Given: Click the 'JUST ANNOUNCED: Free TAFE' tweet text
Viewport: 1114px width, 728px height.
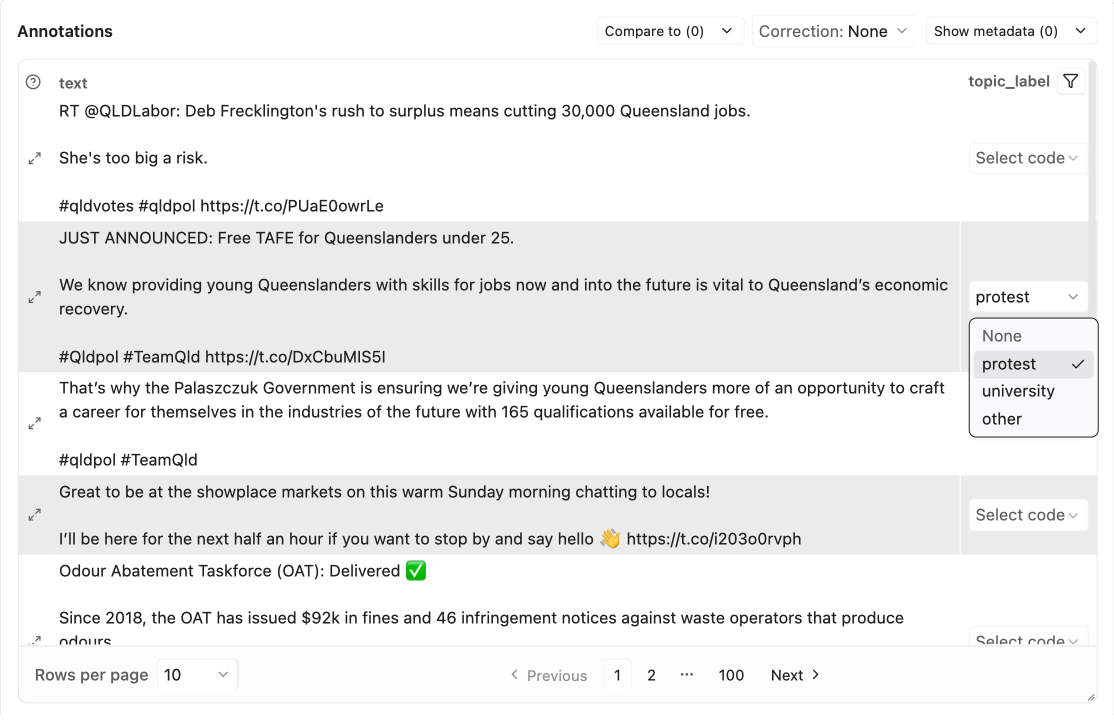Looking at the screenshot, I should tap(286, 238).
